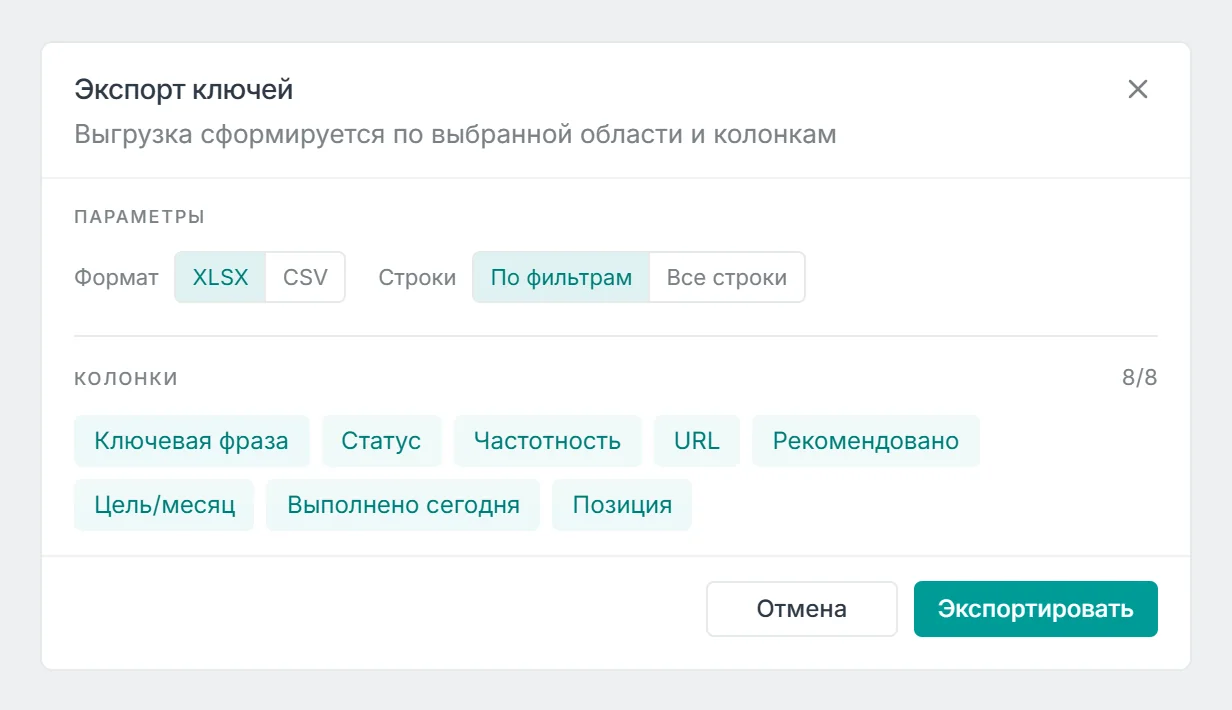Toggle the Ключевая фраза column chip
This screenshot has width=1232, height=710.
point(191,441)
